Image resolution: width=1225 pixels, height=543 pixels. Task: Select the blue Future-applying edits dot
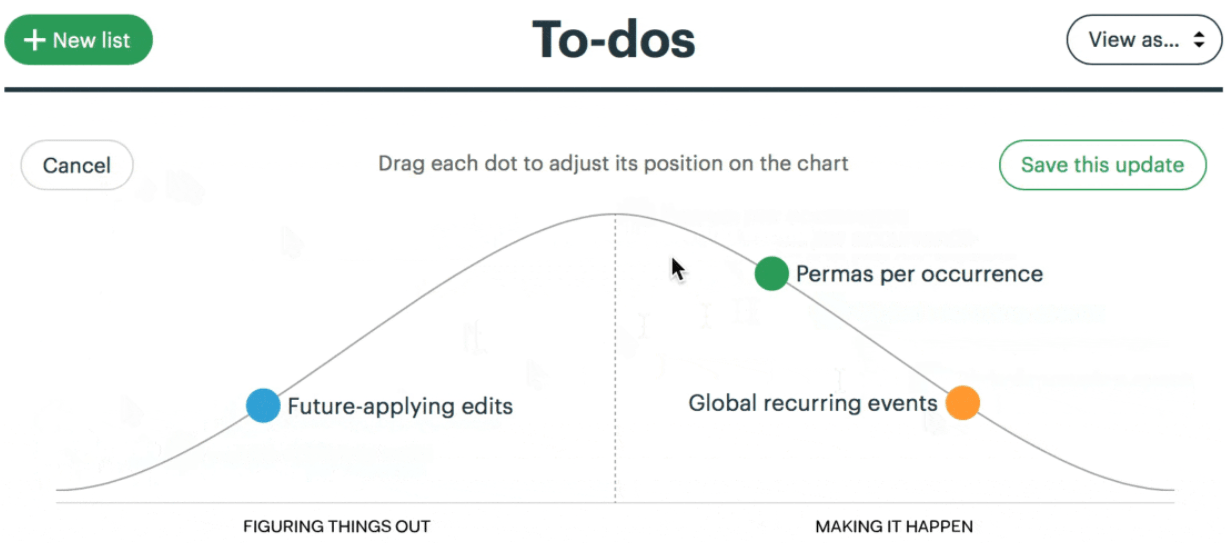[x=263, y=405]
